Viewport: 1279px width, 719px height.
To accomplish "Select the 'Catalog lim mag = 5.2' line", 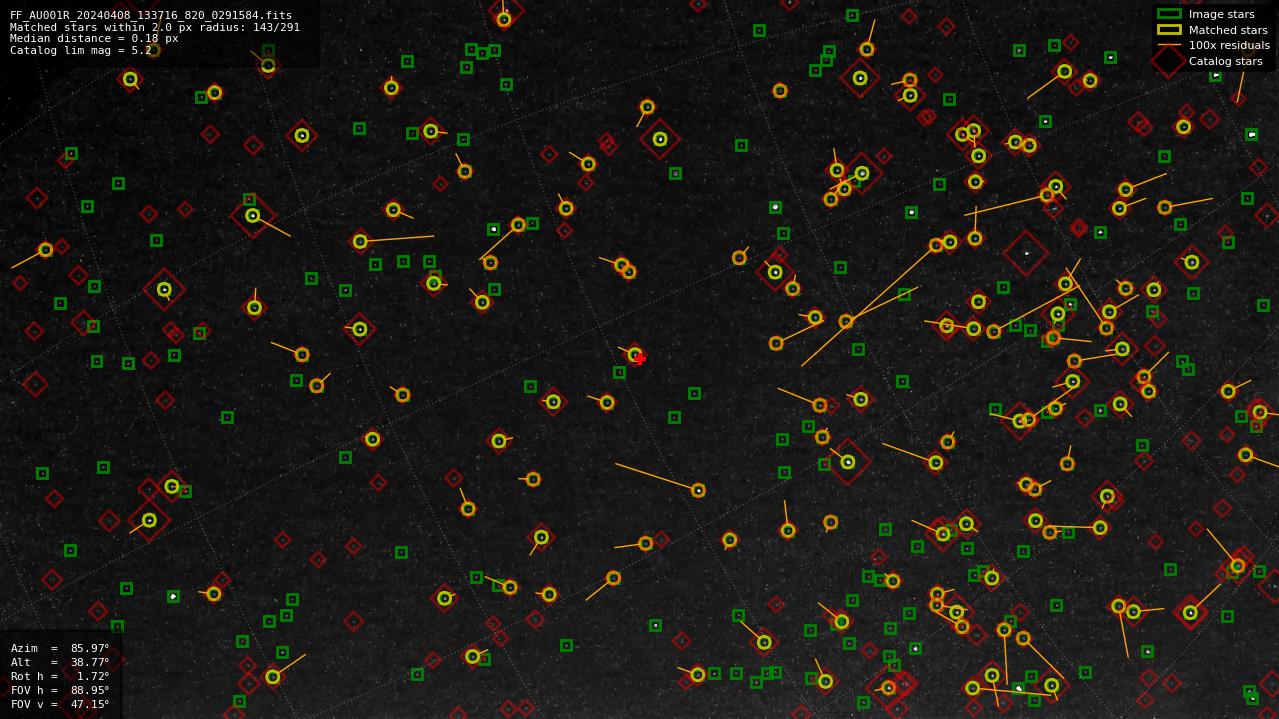I will (x=81, y=50).
